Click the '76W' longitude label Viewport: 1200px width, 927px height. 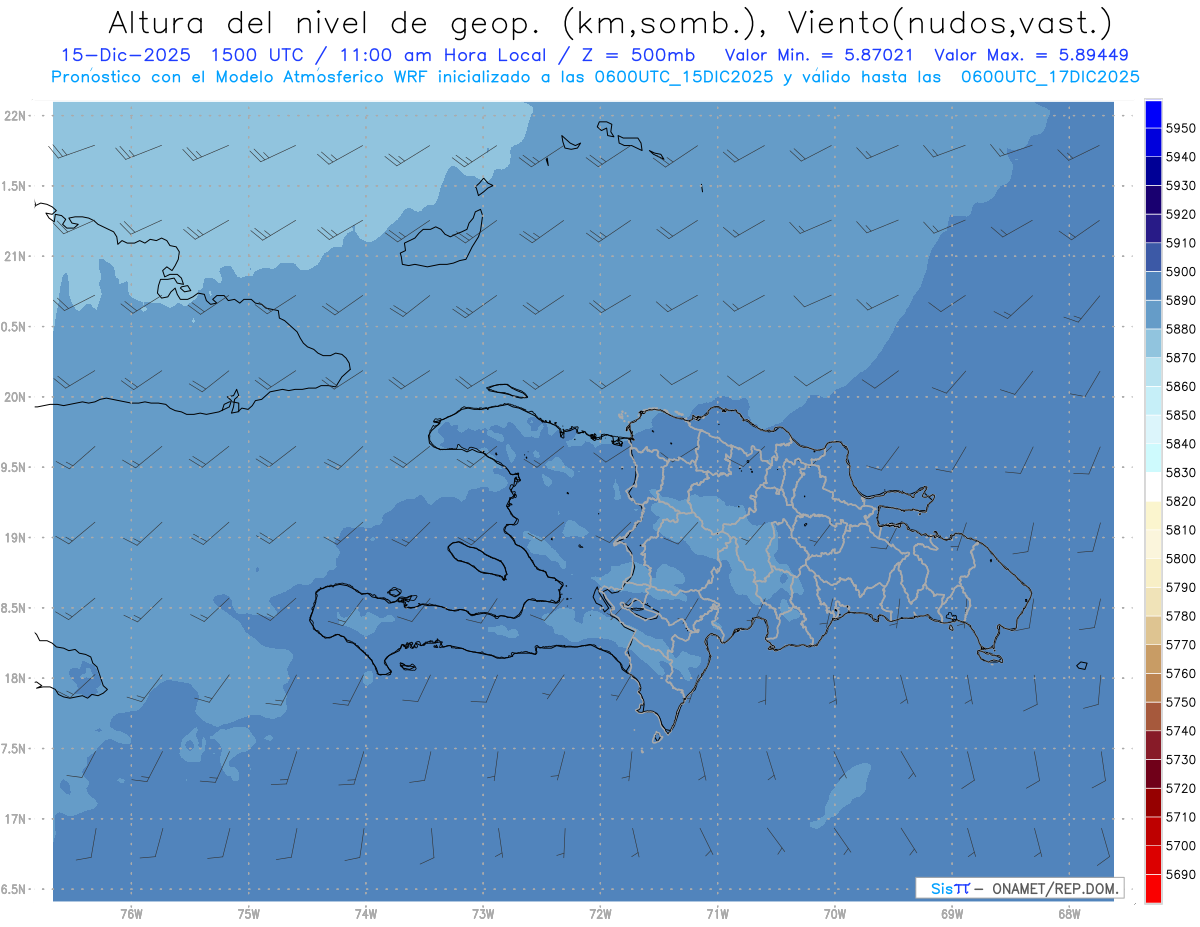[131, 914]
